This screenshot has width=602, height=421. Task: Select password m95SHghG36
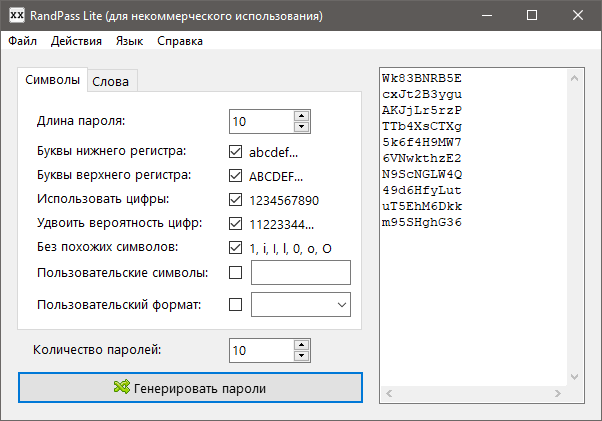coord(422,222)
